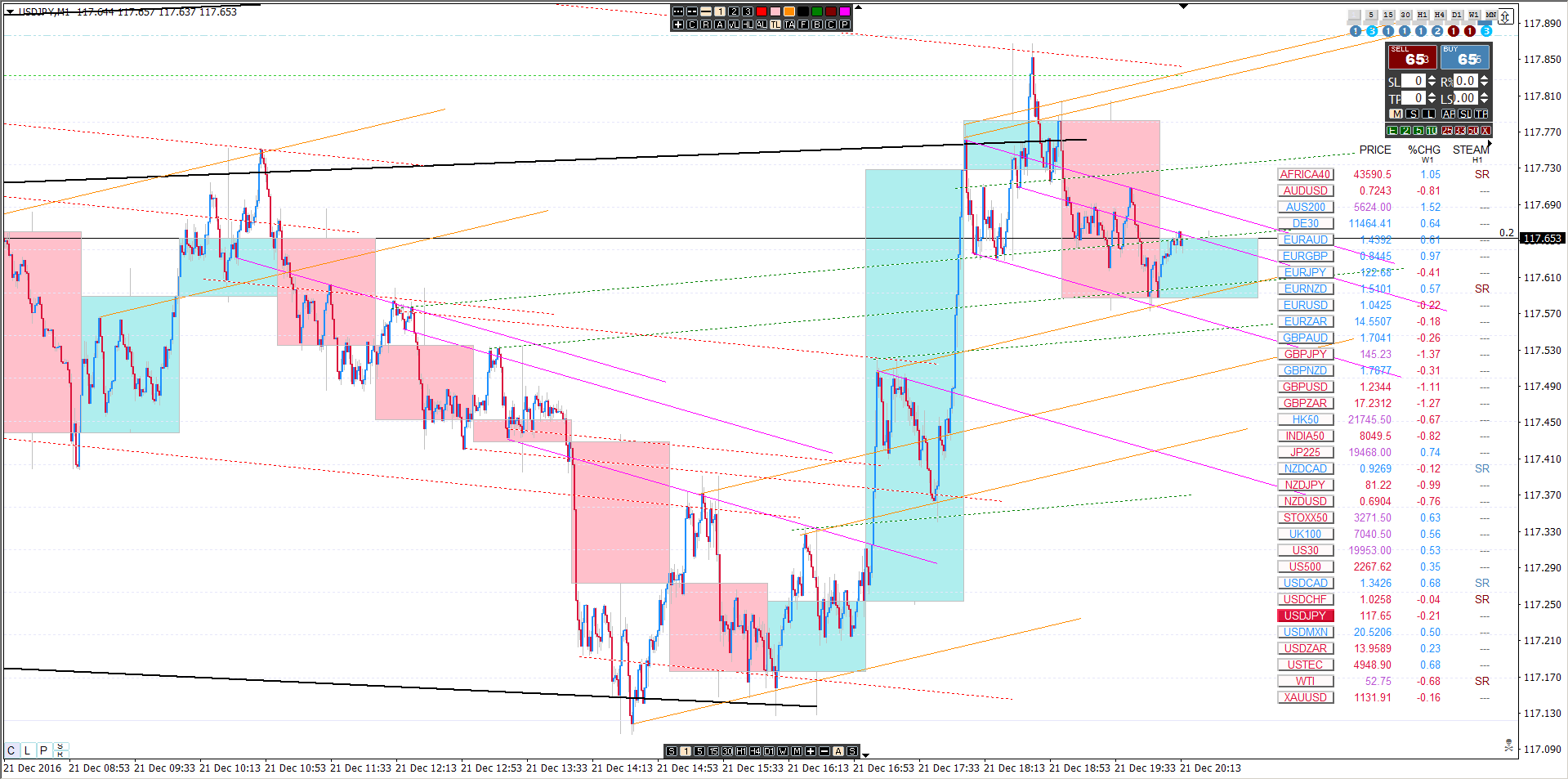Click the TP field stepper arrows
Screen dimensions: 1568x779
pyautogui.click(x=1432, y=98)
